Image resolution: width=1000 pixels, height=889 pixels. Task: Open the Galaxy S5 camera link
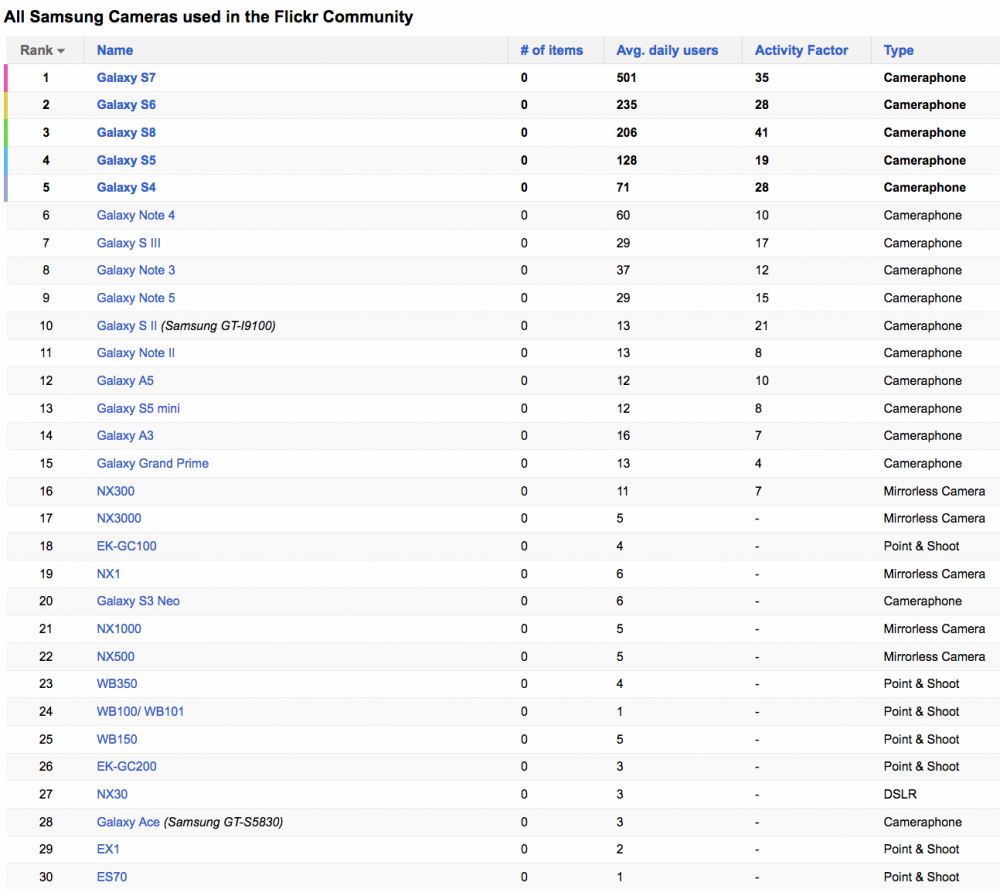click(126, 160)
